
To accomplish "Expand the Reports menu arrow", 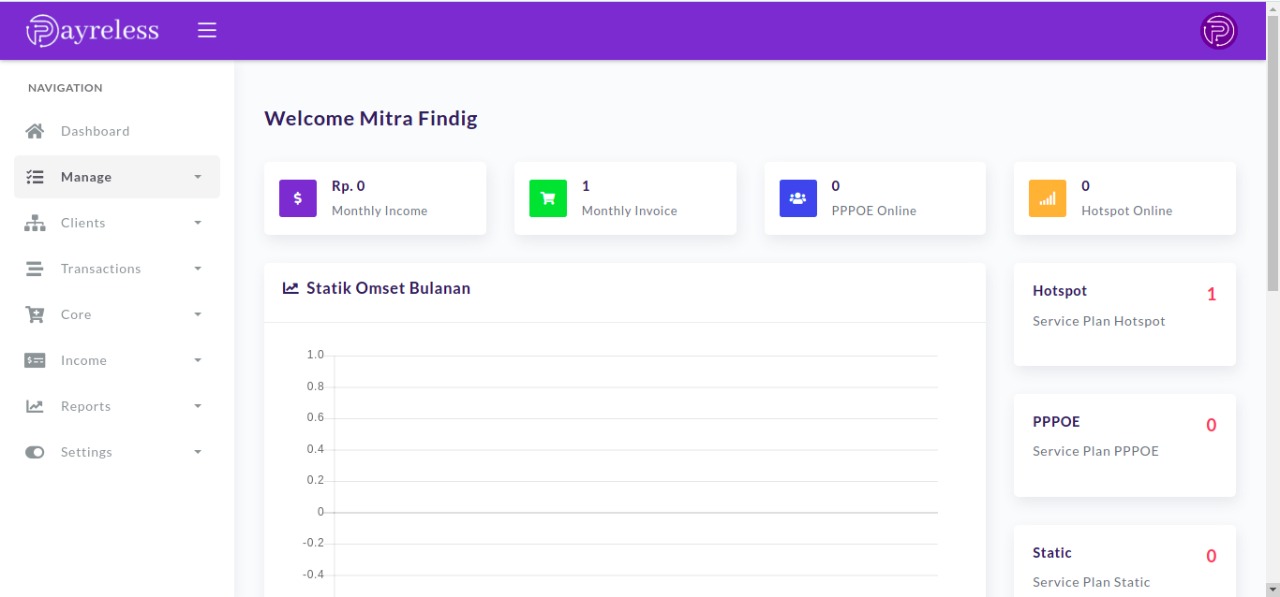I will coord(198,406).
